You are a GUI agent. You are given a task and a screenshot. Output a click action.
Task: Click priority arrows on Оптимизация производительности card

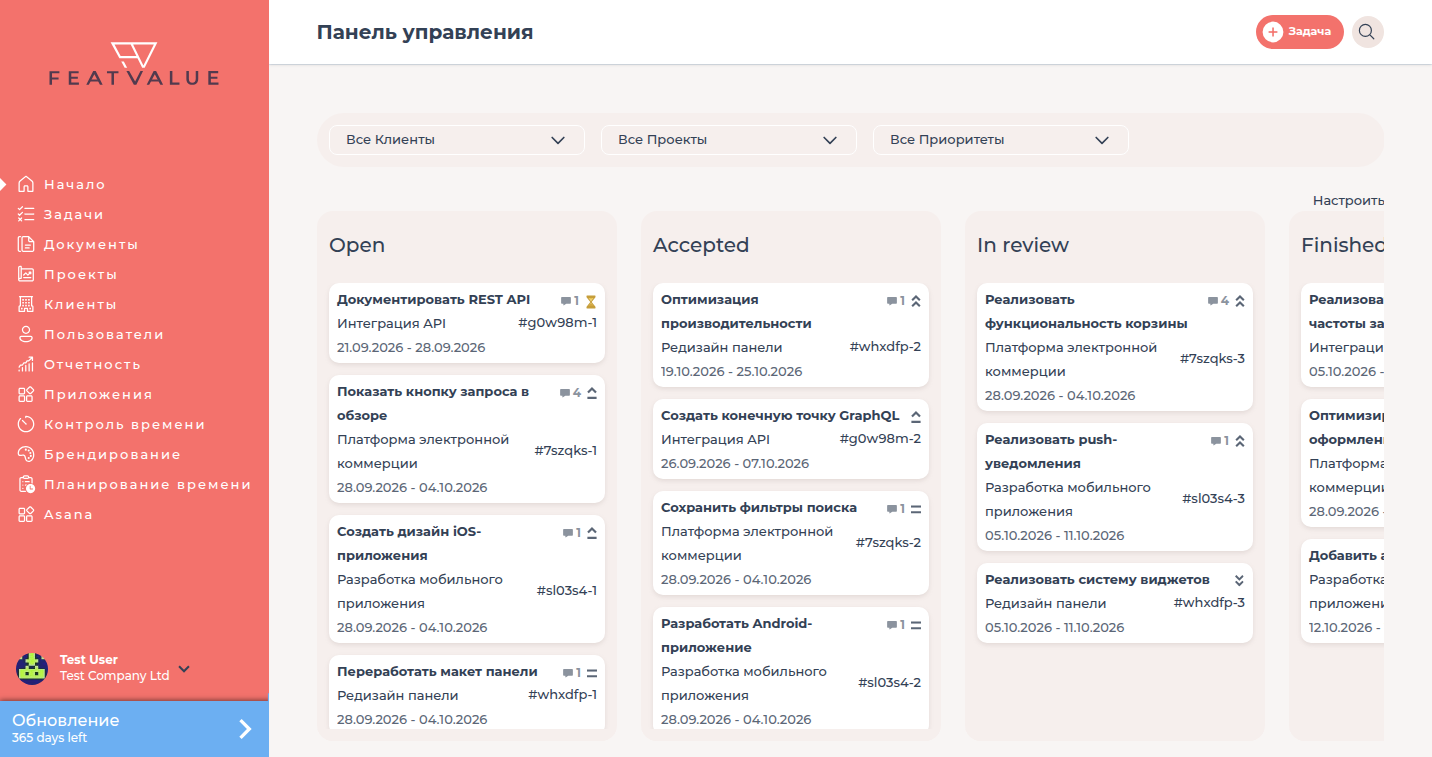coord(915,300)
